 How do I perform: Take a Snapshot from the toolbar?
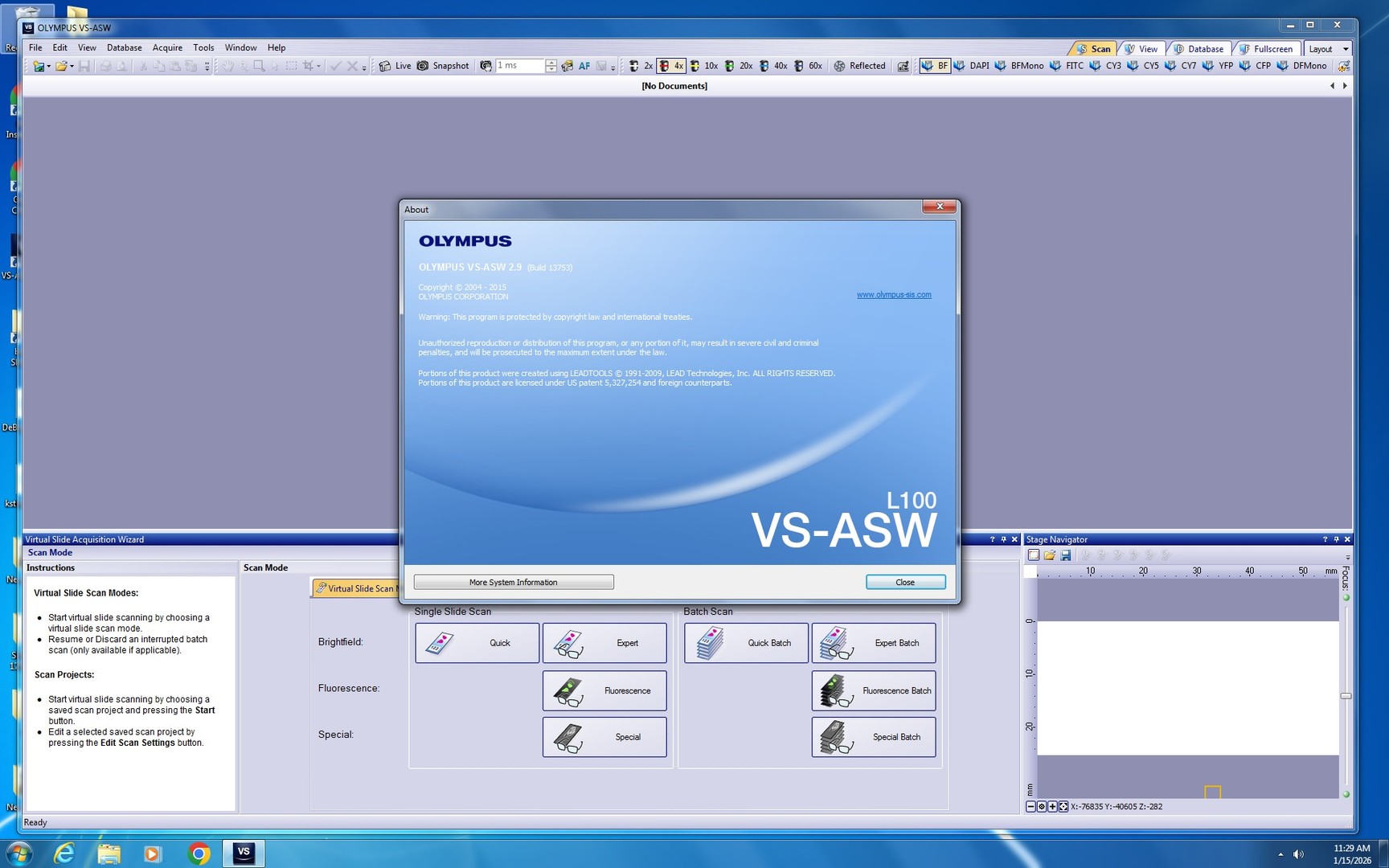pos(443,66)
